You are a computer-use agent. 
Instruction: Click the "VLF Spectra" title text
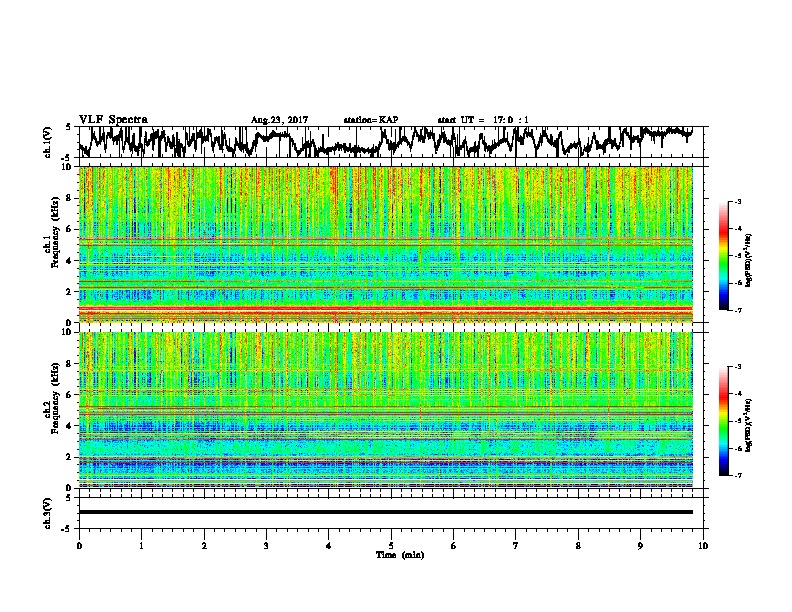click(113, 120)
